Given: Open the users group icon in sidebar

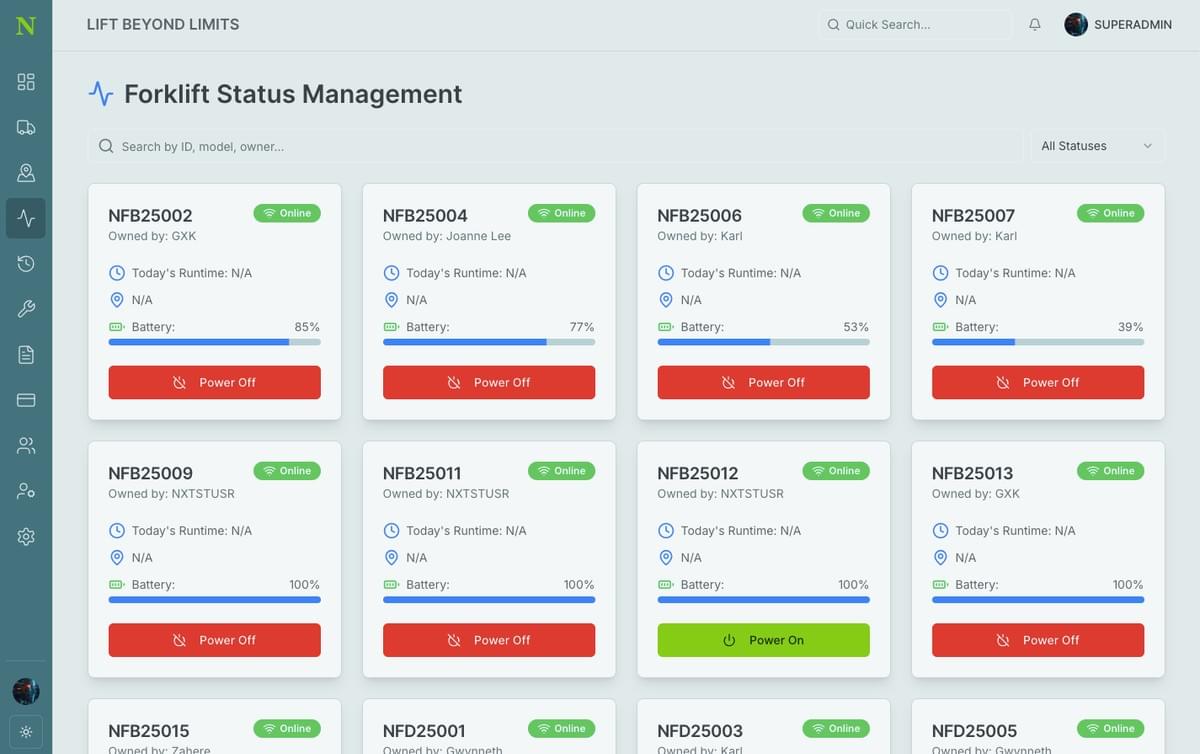Looking at the screenshot, I should click(x=26, y=446).
